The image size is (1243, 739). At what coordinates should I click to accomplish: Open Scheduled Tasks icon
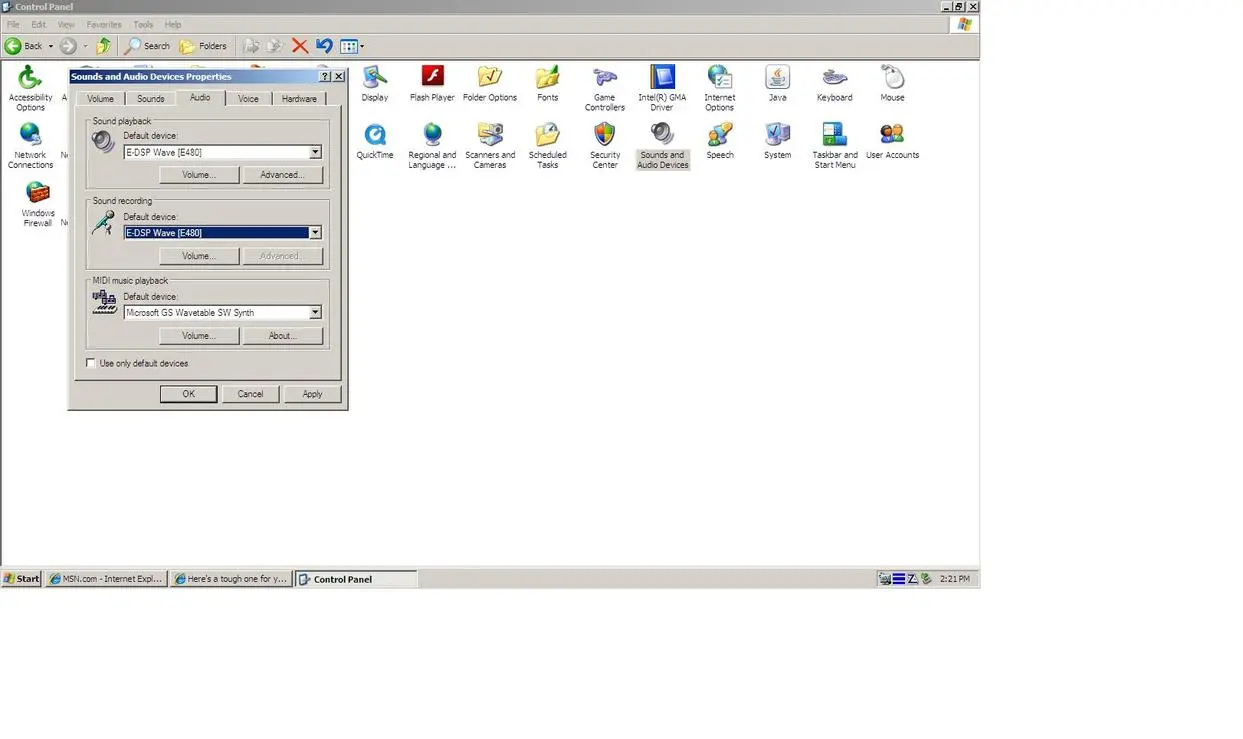547,146
